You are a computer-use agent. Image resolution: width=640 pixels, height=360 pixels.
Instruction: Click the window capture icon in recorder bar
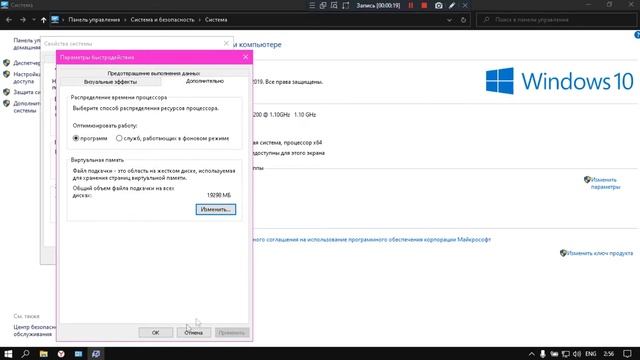323,5
